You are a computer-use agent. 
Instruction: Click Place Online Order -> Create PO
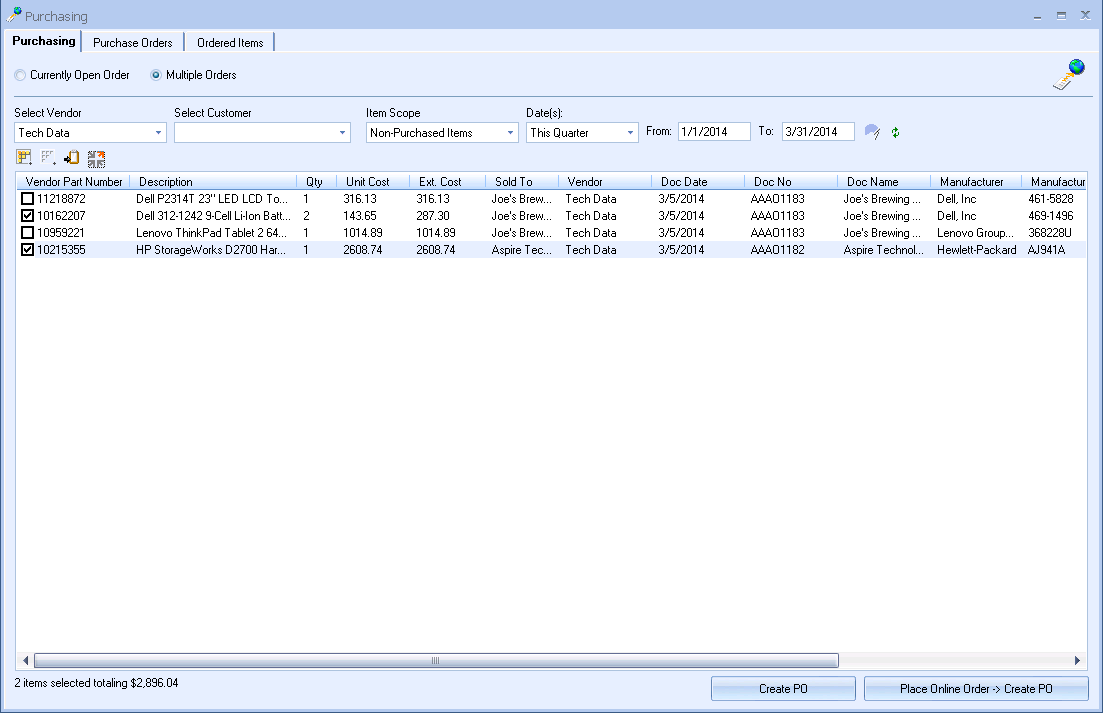[975, 689]
